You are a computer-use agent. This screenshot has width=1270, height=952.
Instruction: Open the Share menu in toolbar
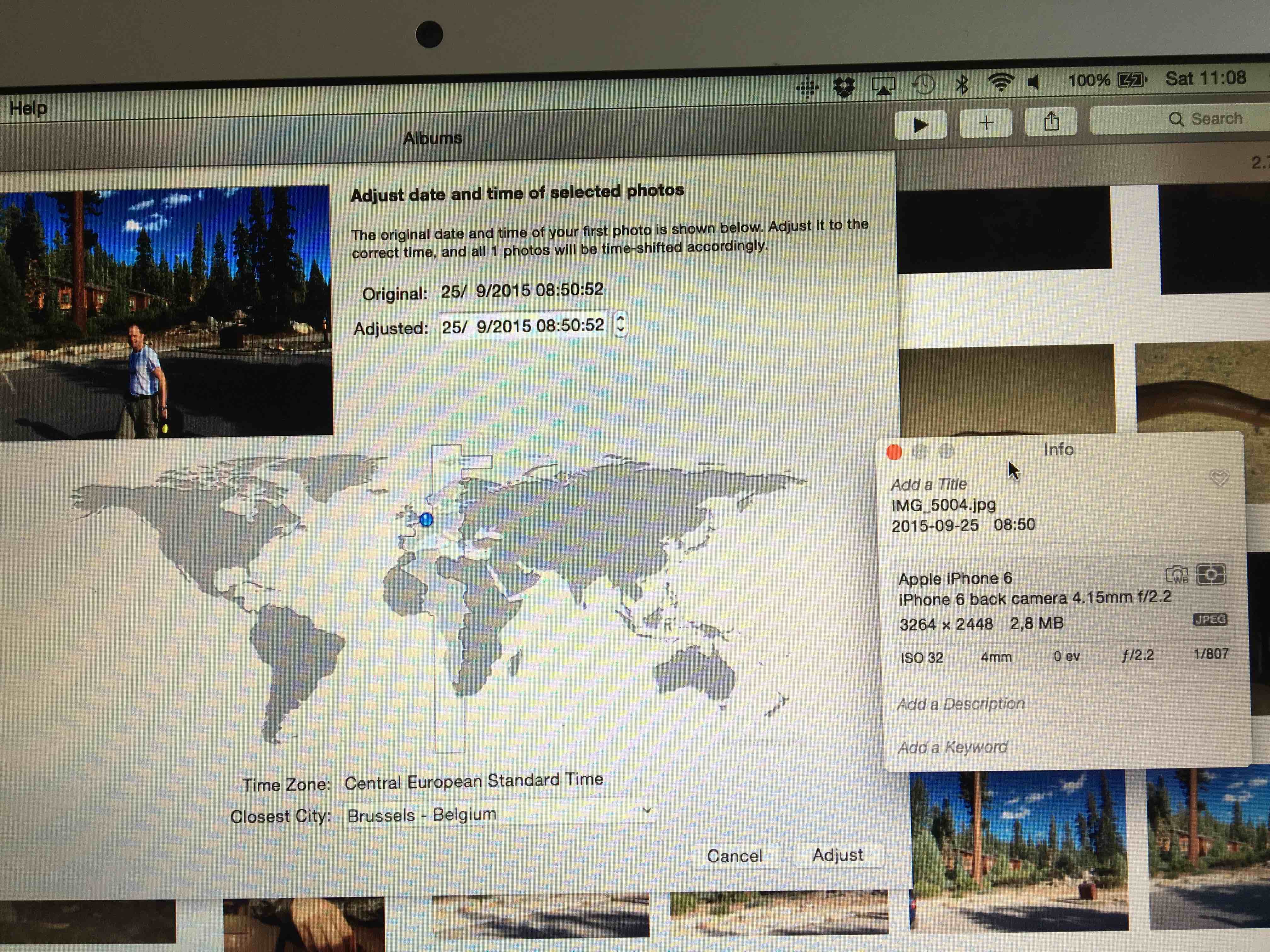coord(1051,121)
